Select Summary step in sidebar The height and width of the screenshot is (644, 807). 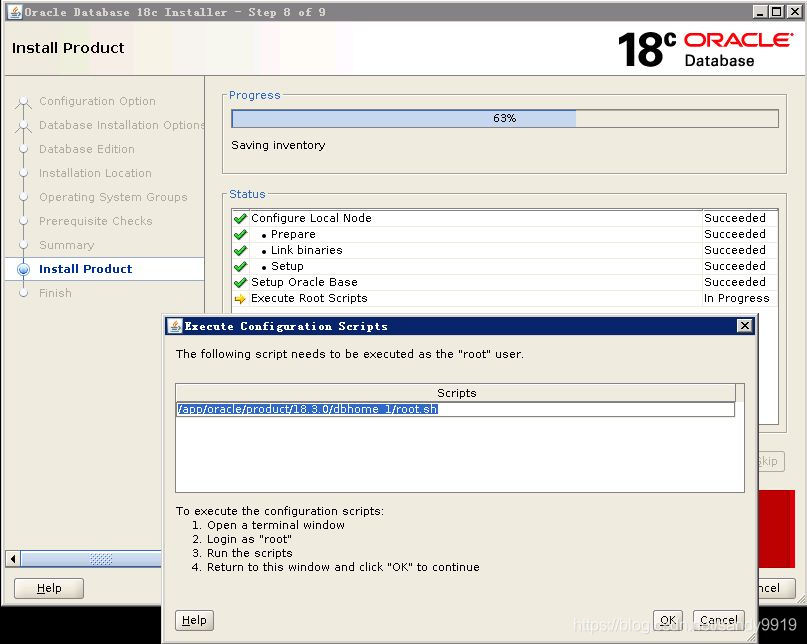[66, 245]
